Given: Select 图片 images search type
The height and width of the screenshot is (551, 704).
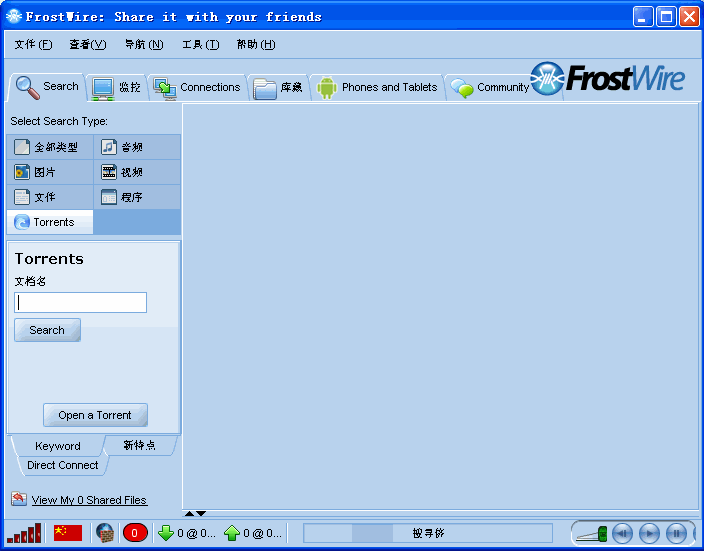Looking at the screenshot, I should point(50,172).
